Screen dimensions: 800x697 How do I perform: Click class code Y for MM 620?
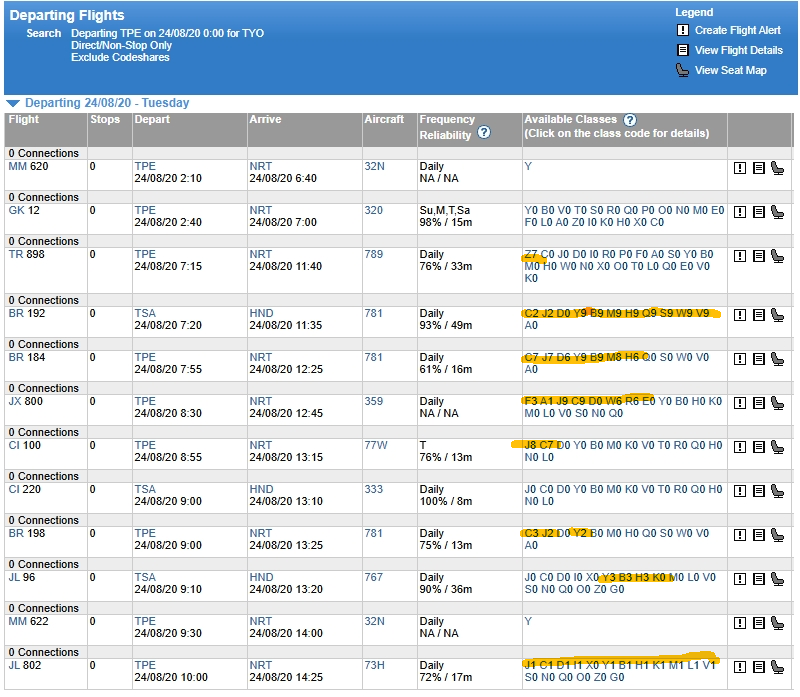[528, 166]
